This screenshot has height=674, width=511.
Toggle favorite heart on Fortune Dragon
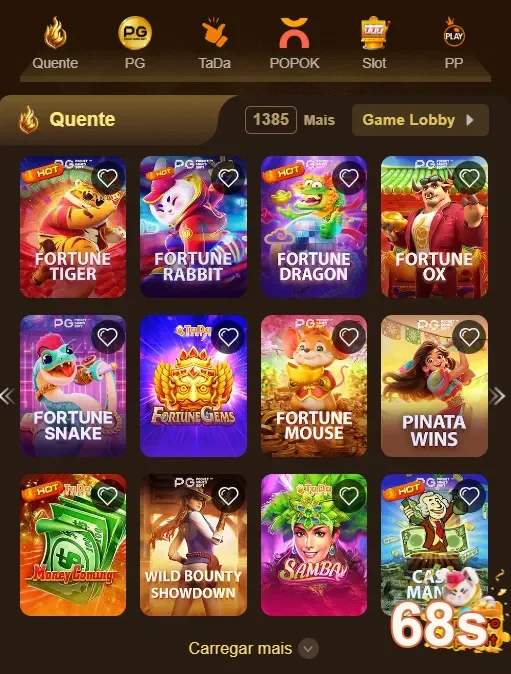click(349, 178)
